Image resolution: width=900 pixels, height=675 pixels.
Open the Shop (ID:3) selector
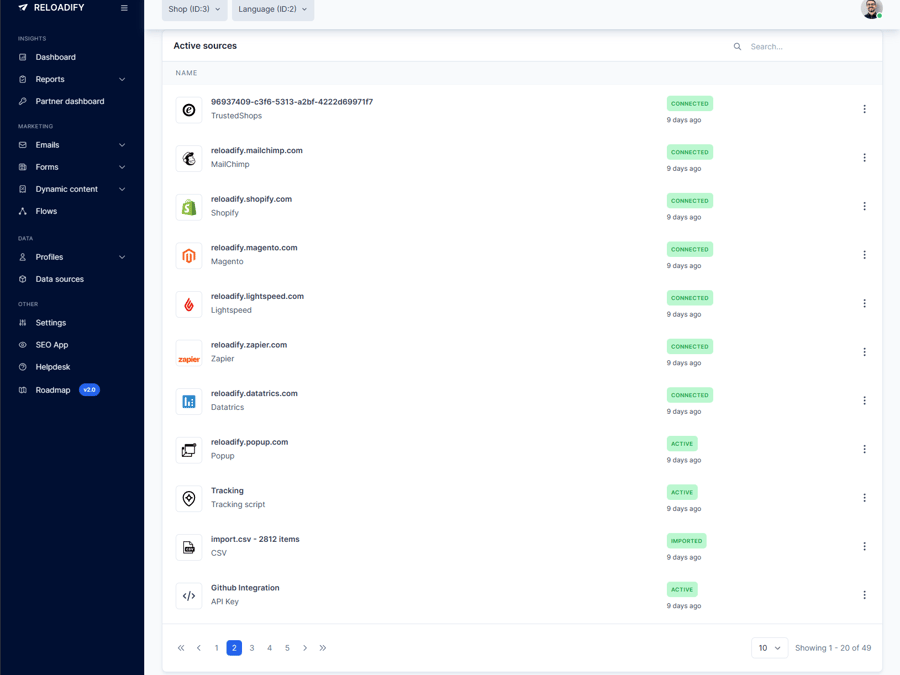[x=193, y=9]
